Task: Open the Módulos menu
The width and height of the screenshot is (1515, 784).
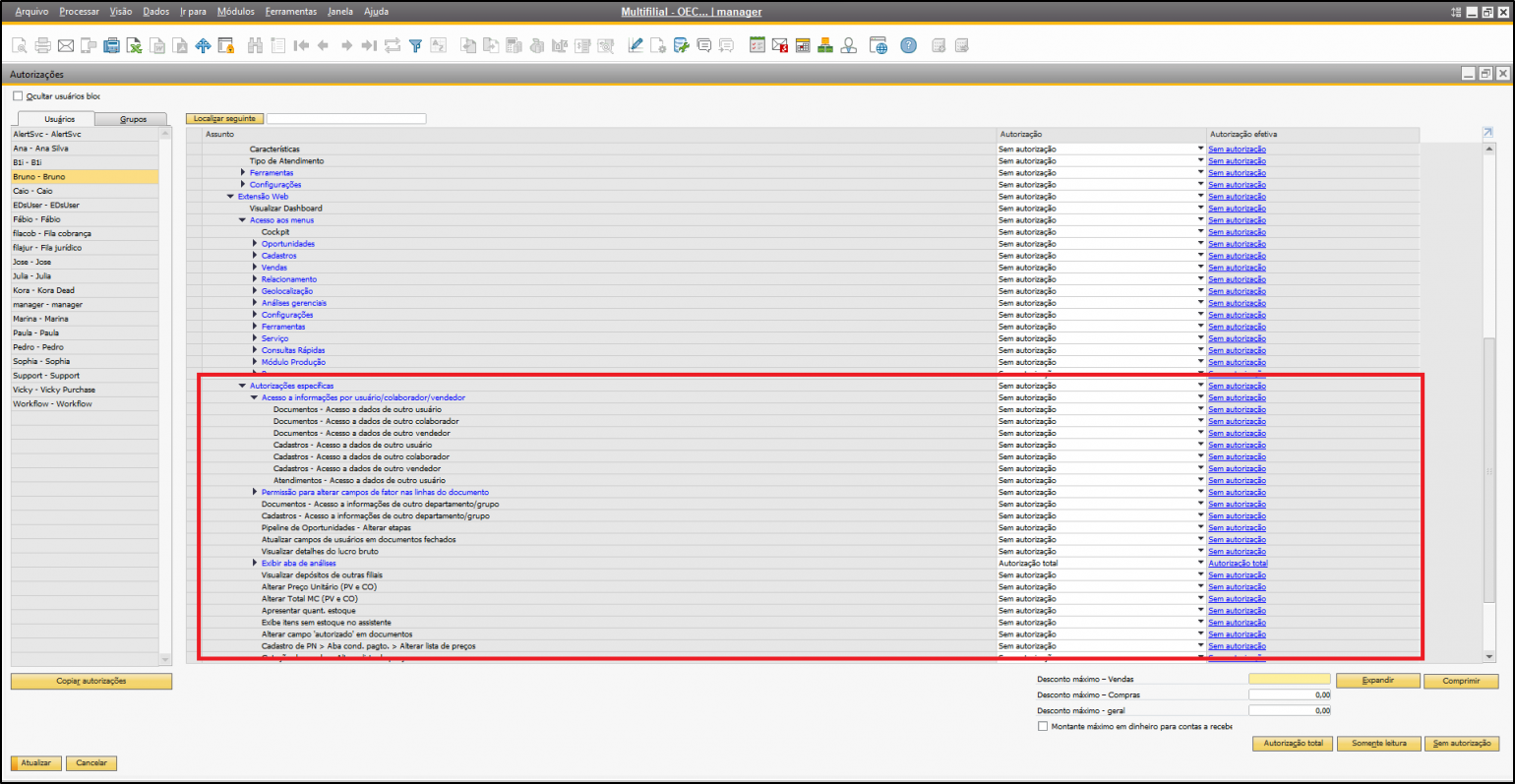Action: tap(235, 12)
